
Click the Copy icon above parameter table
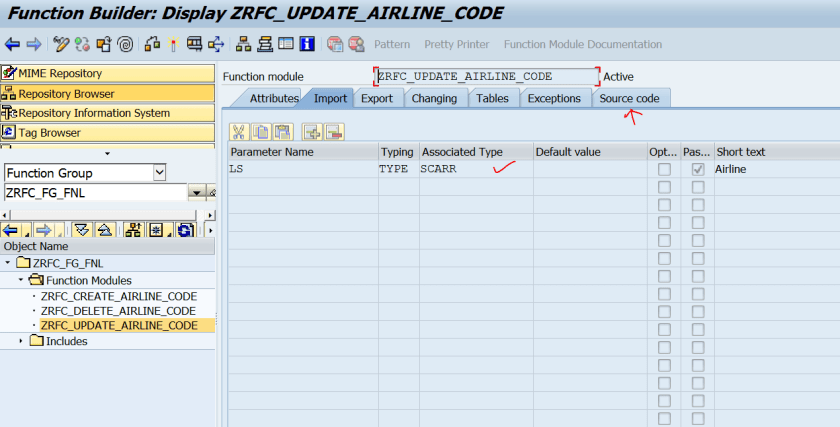pyautogui.click(x=261, y=132)
